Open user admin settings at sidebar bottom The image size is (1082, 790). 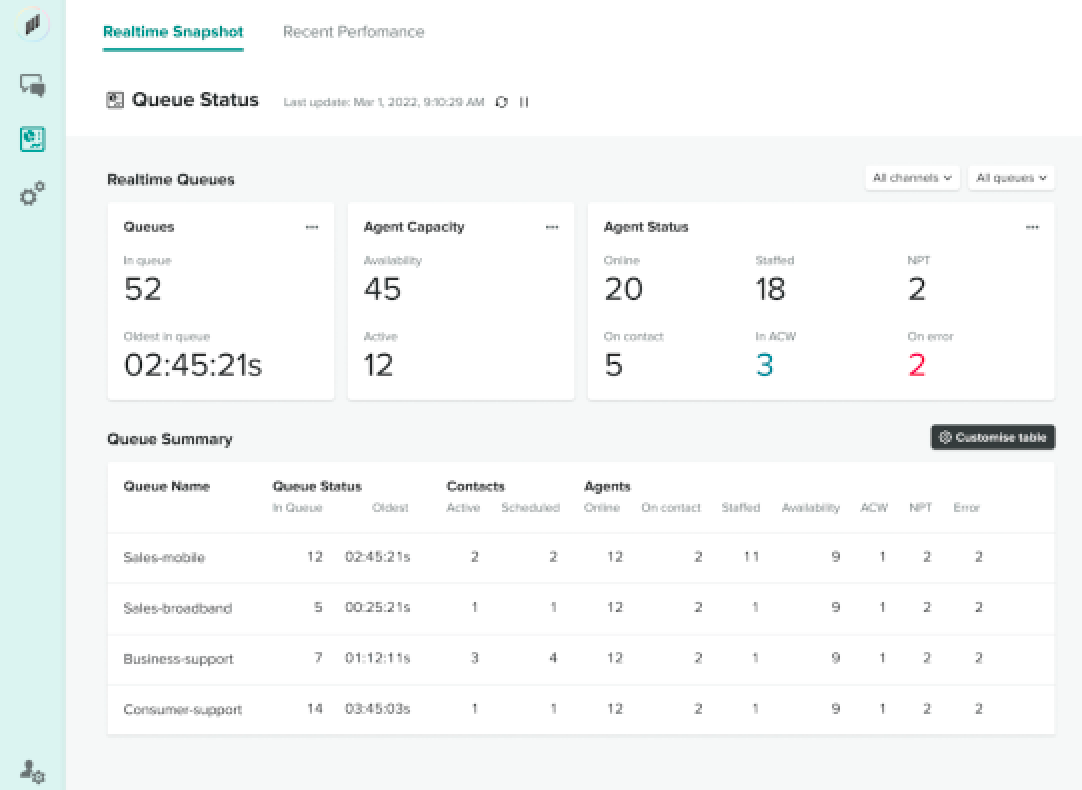(33, 771)
